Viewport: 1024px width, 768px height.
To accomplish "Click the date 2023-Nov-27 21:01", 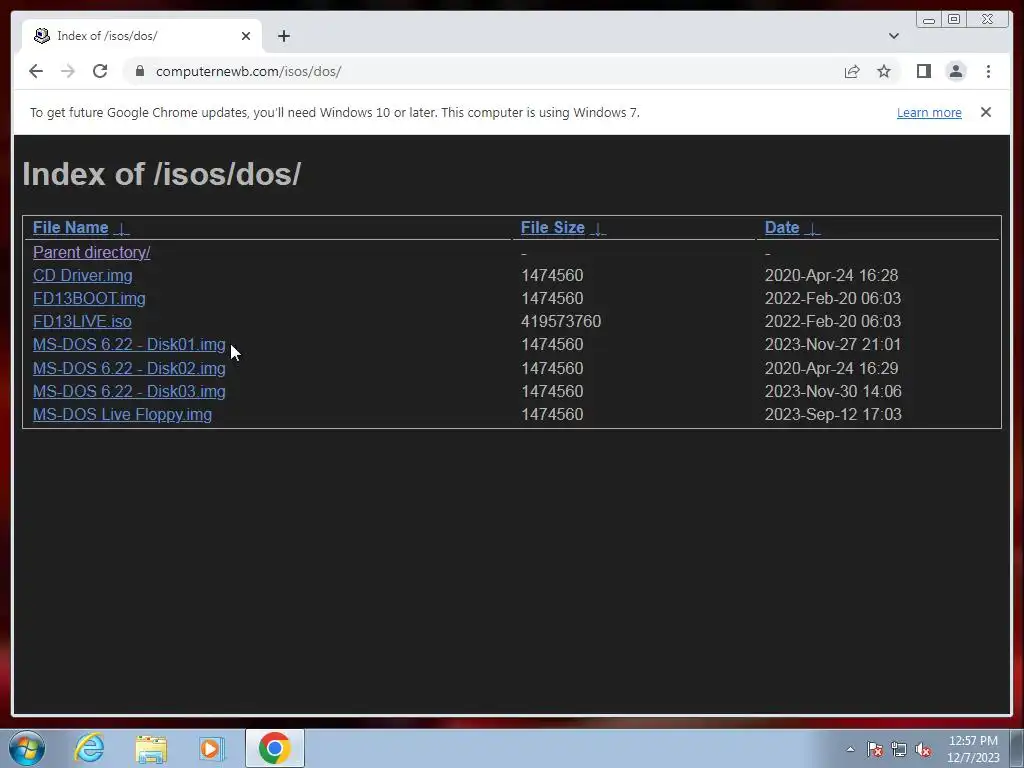I will coord(833,344).
